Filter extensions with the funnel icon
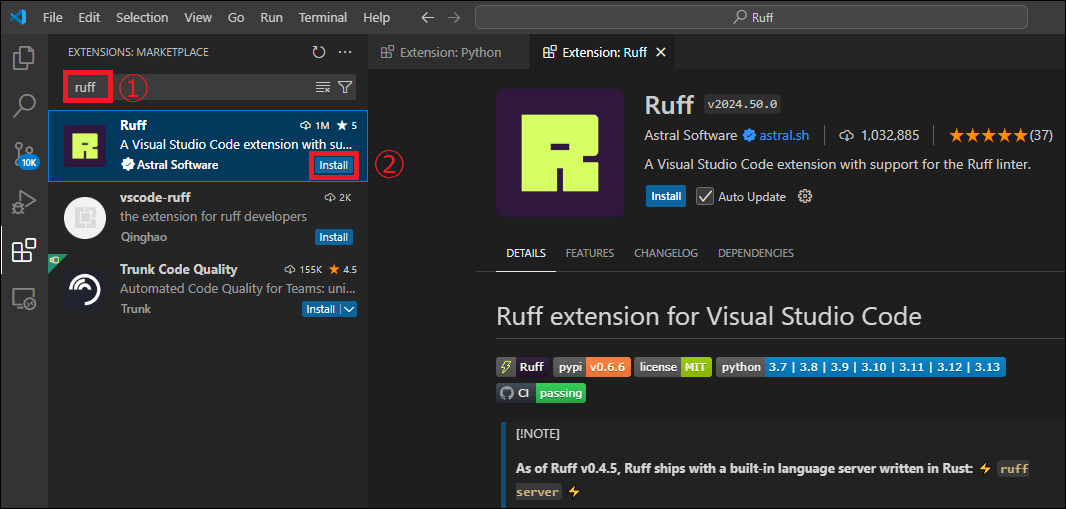 point(345,87)
